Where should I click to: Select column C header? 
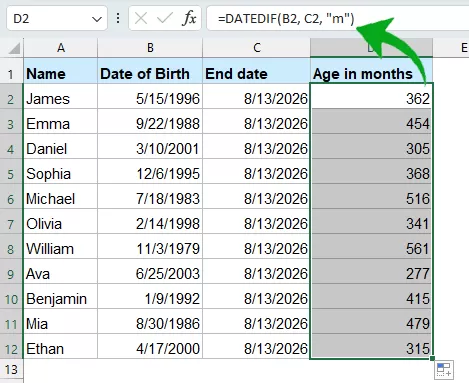pyautogui.click(x=256, y=48)
